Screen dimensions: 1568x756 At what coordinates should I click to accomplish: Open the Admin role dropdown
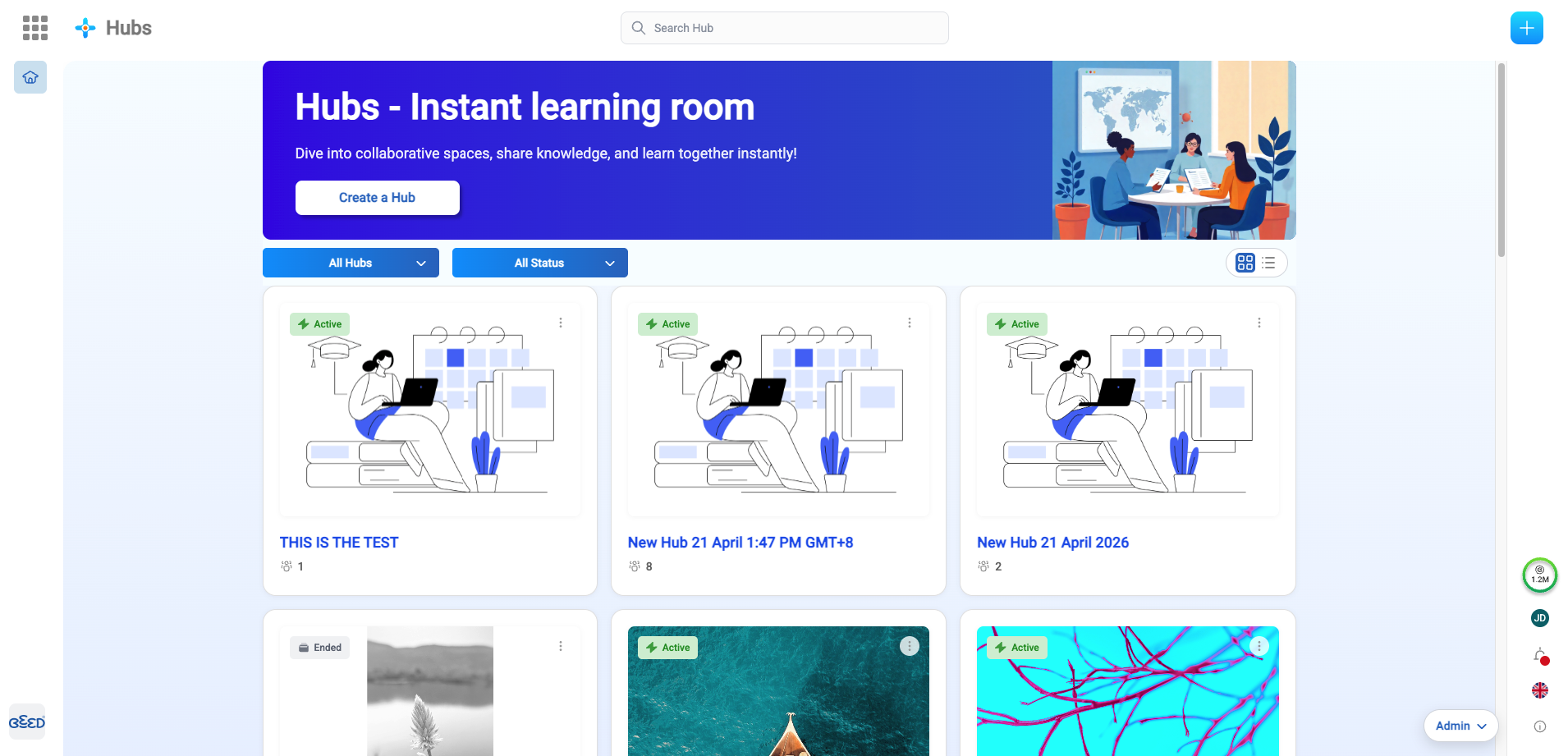pos(1460,726)
